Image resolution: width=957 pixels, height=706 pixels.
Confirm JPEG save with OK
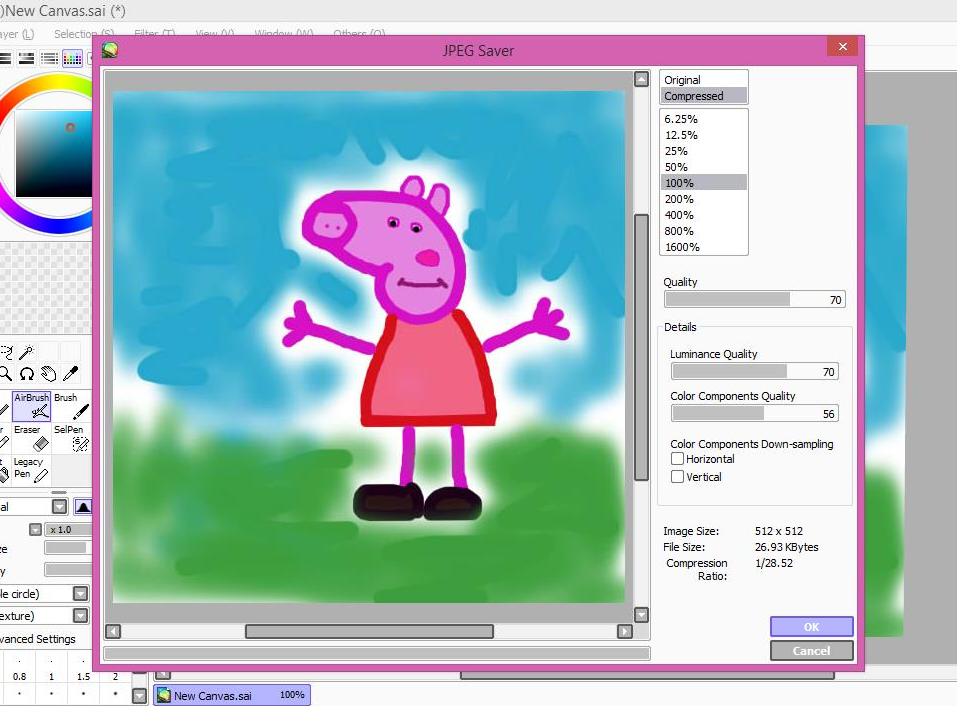point(811,627)
